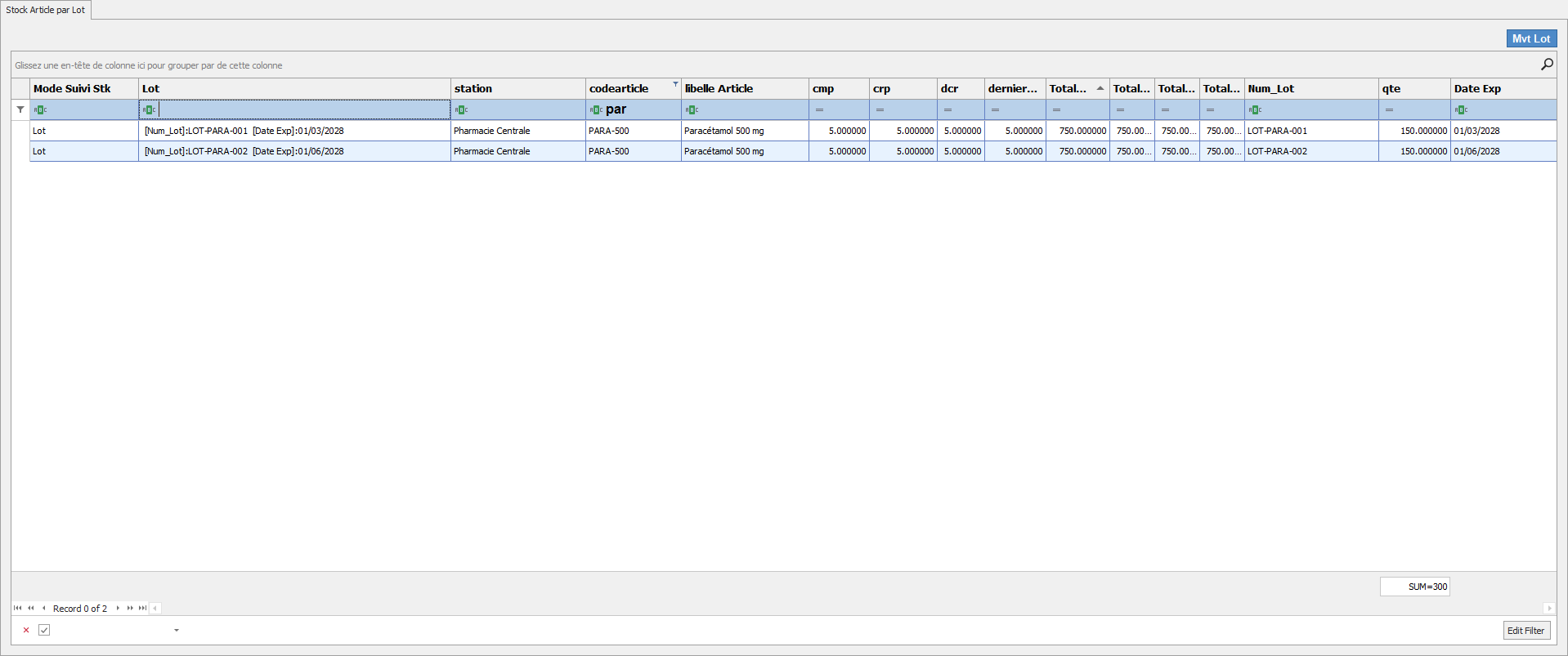Open the Edit Filter button
This screenshot has width=1568, height=656.
1525,630
